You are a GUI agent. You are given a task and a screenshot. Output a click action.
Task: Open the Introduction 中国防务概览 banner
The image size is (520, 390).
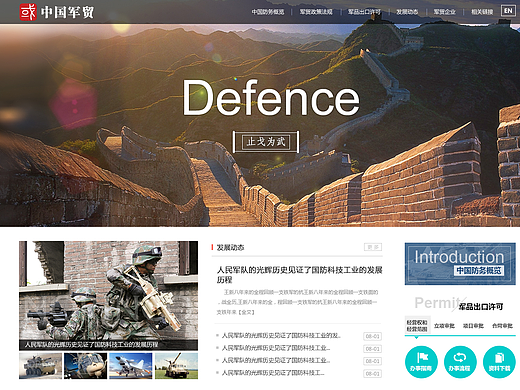click(460, 264)
